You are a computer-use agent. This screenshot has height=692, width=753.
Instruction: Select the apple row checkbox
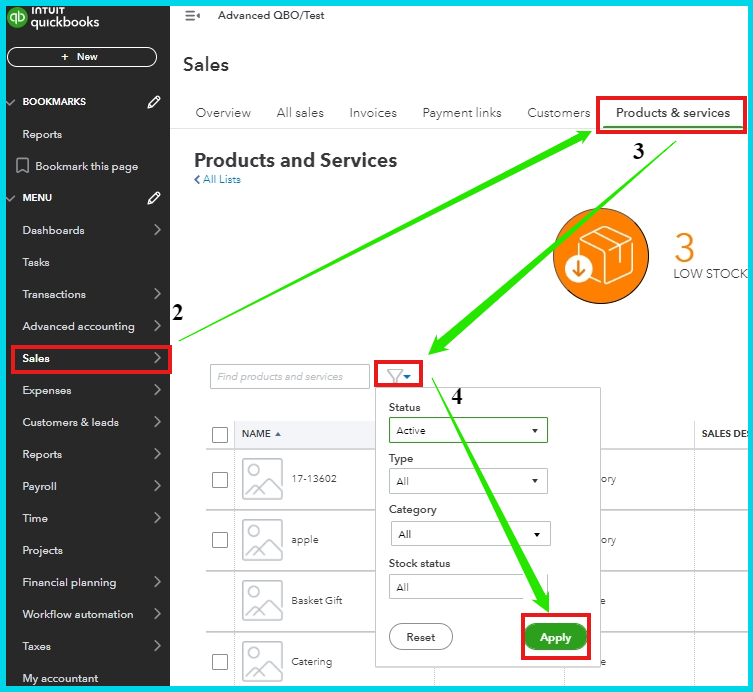pos(220,540)
